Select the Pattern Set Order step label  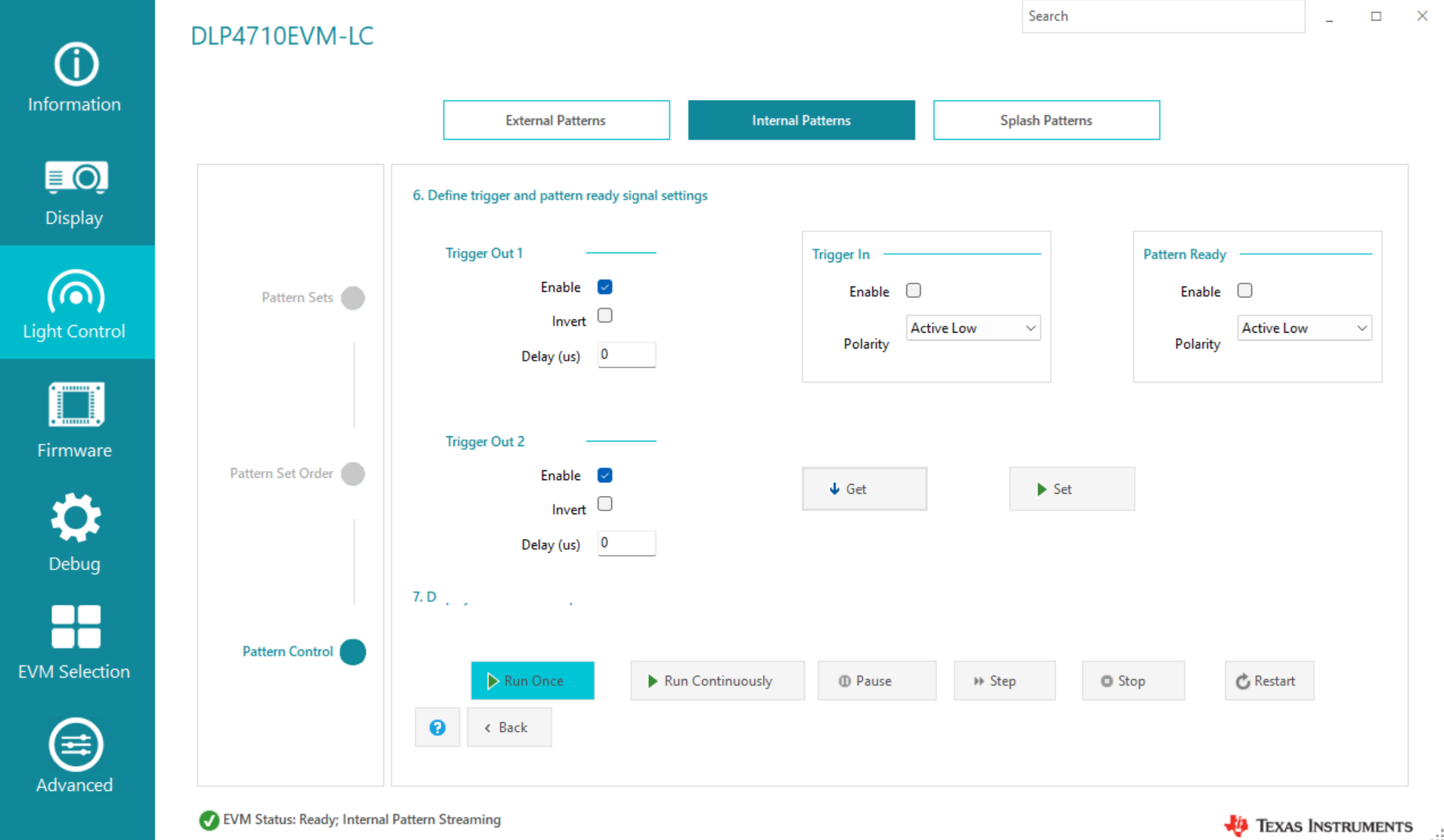tap(281, 474)
